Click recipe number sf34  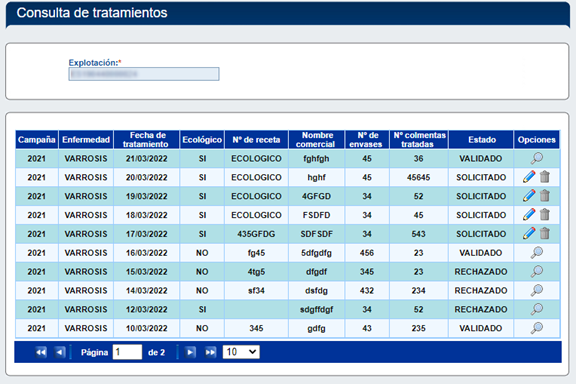[x=256, y=291]
